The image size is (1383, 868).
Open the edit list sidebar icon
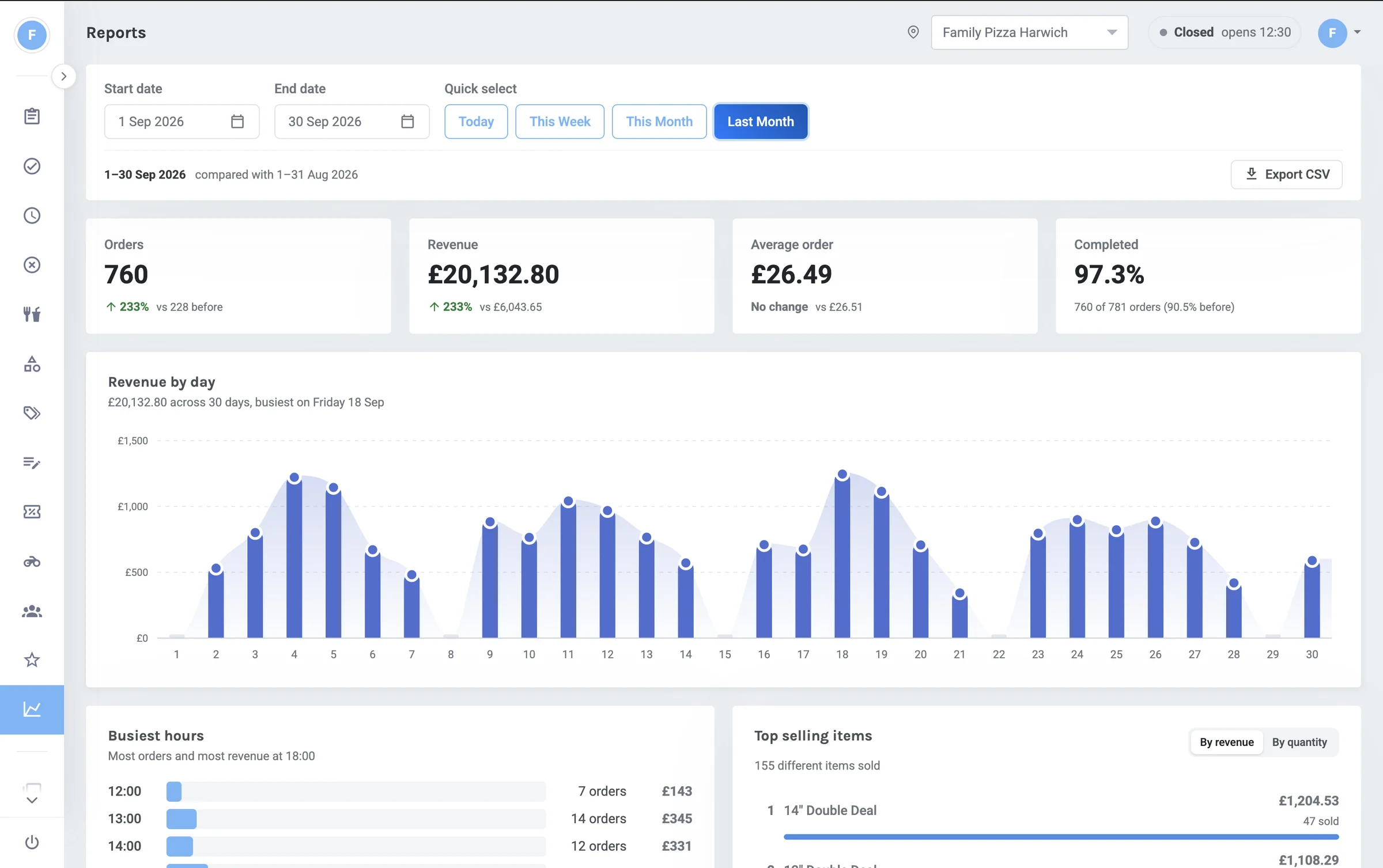click(32, 463)
